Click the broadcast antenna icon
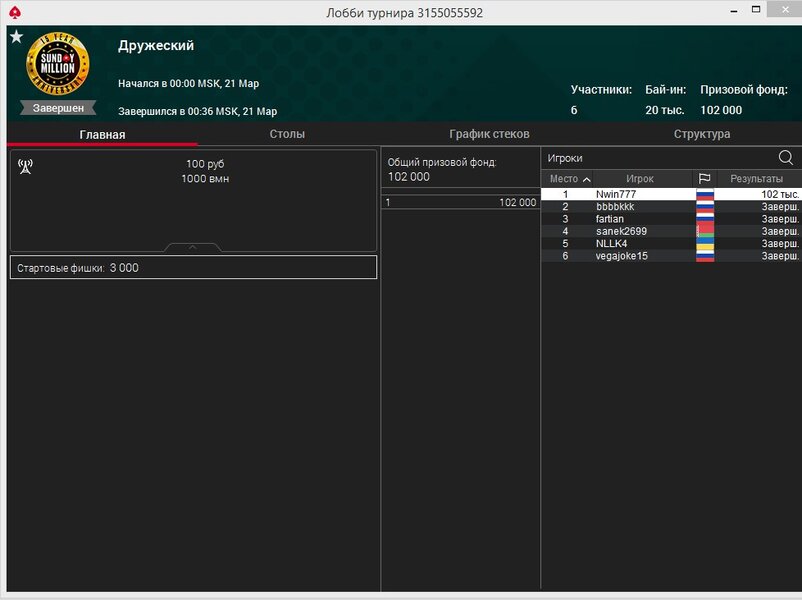Screen dimensions: 802x600 click(26, 166)
